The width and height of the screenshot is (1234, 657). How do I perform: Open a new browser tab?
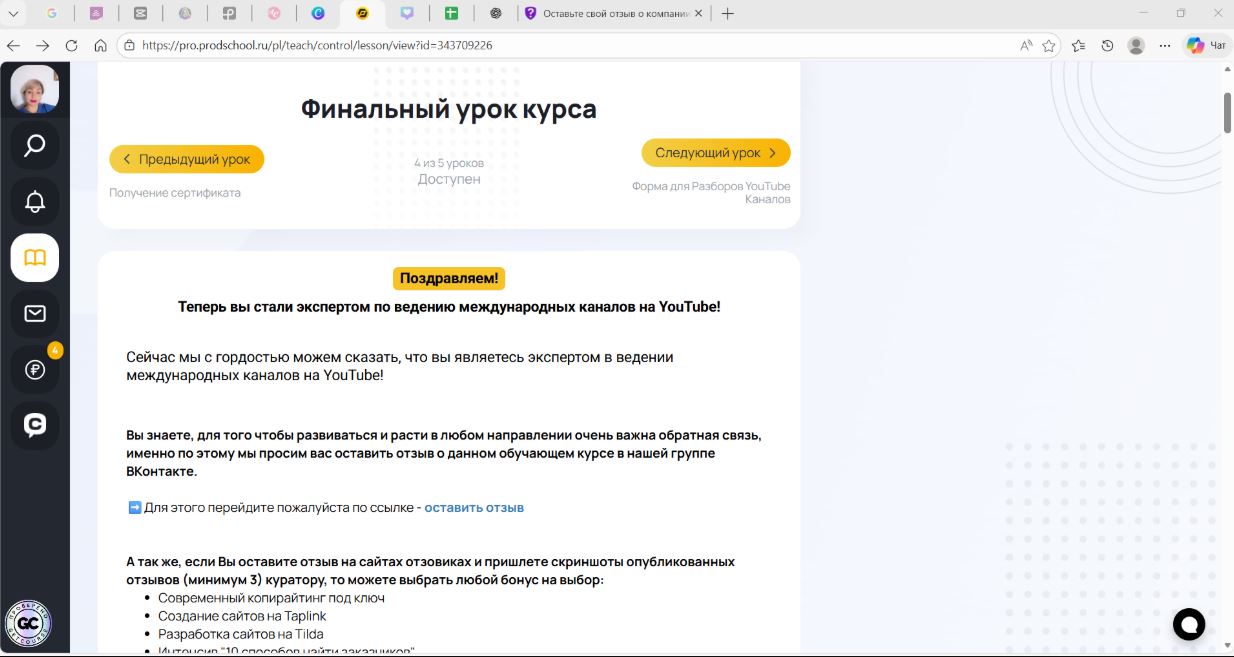click(728, 14)
